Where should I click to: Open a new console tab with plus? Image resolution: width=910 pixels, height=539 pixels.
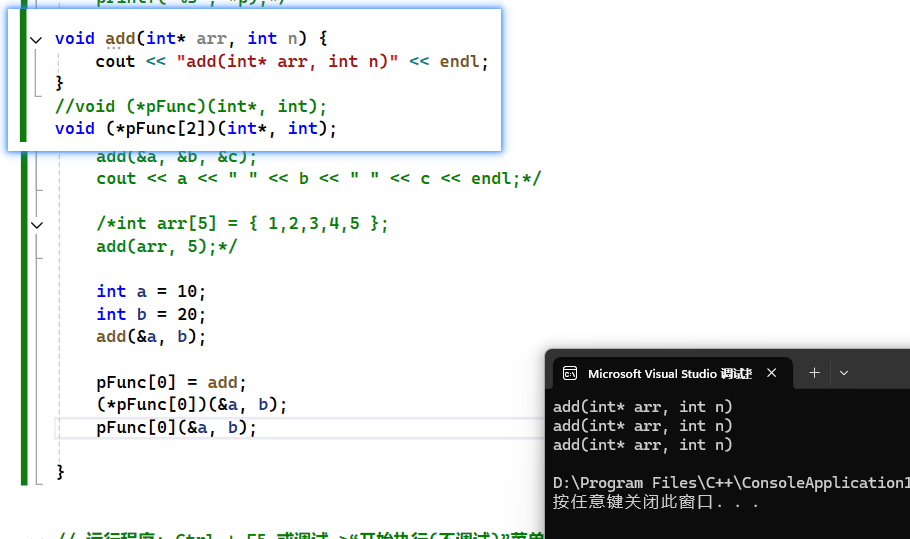[x=814, y=373]
